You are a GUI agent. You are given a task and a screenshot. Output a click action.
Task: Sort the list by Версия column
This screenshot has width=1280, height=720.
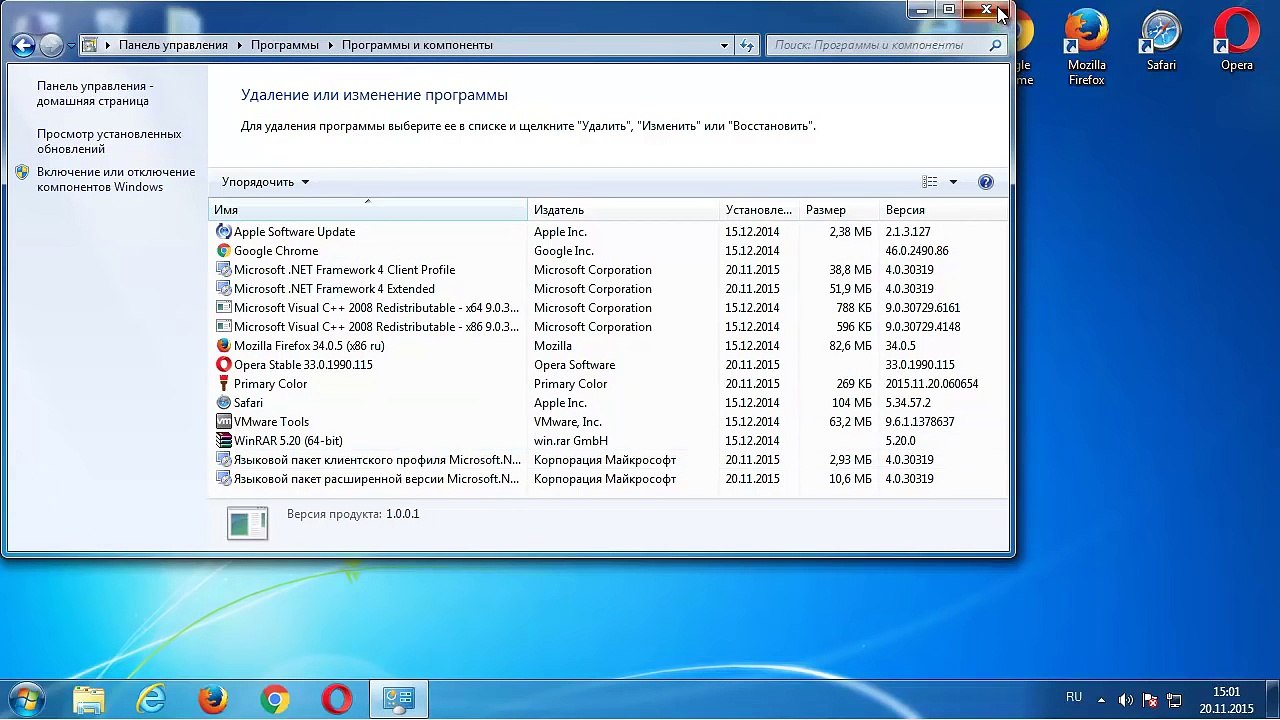(x=944, y=210)
